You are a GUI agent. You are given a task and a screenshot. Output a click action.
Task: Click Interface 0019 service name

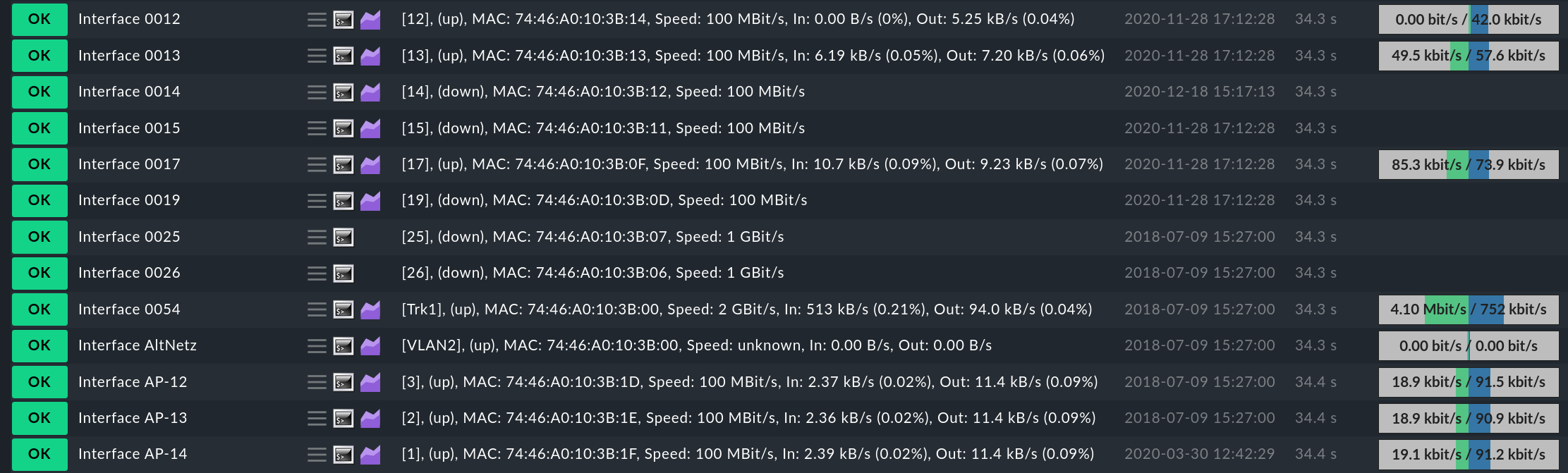(129, 200)
